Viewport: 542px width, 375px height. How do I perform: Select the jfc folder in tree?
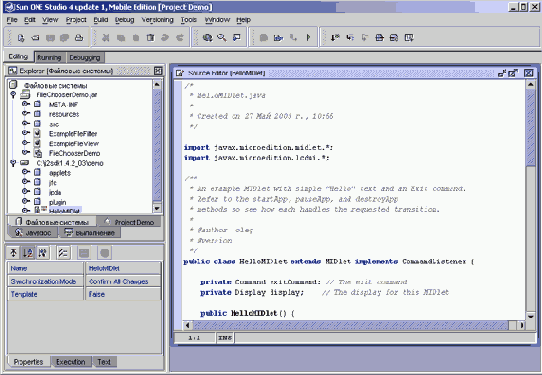click(x=53, y=182)
